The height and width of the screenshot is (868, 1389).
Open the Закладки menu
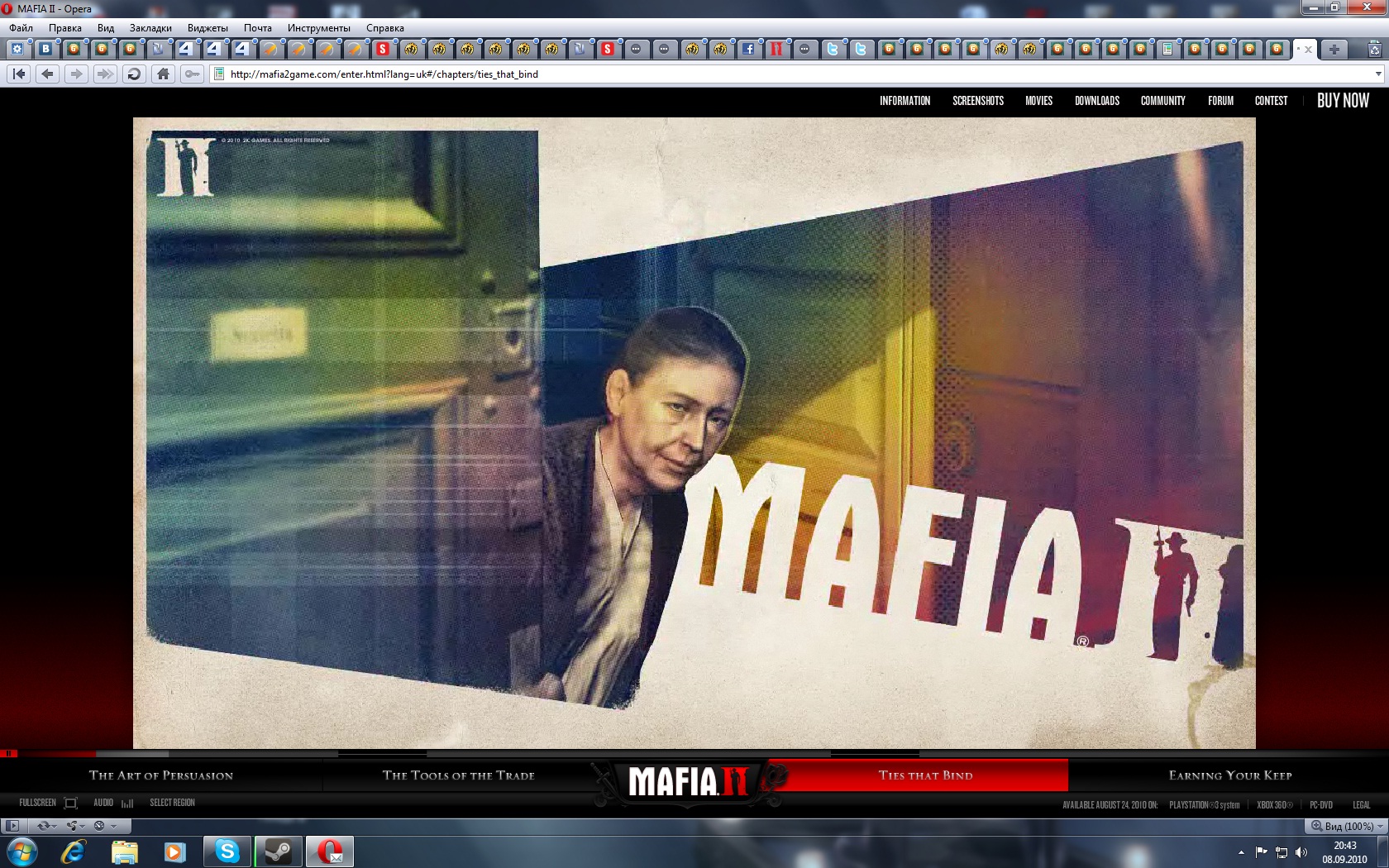150,28
